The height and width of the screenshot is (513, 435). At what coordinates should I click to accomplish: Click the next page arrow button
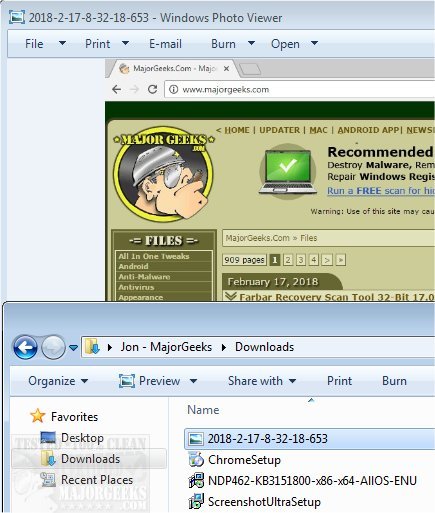[327, 260]
